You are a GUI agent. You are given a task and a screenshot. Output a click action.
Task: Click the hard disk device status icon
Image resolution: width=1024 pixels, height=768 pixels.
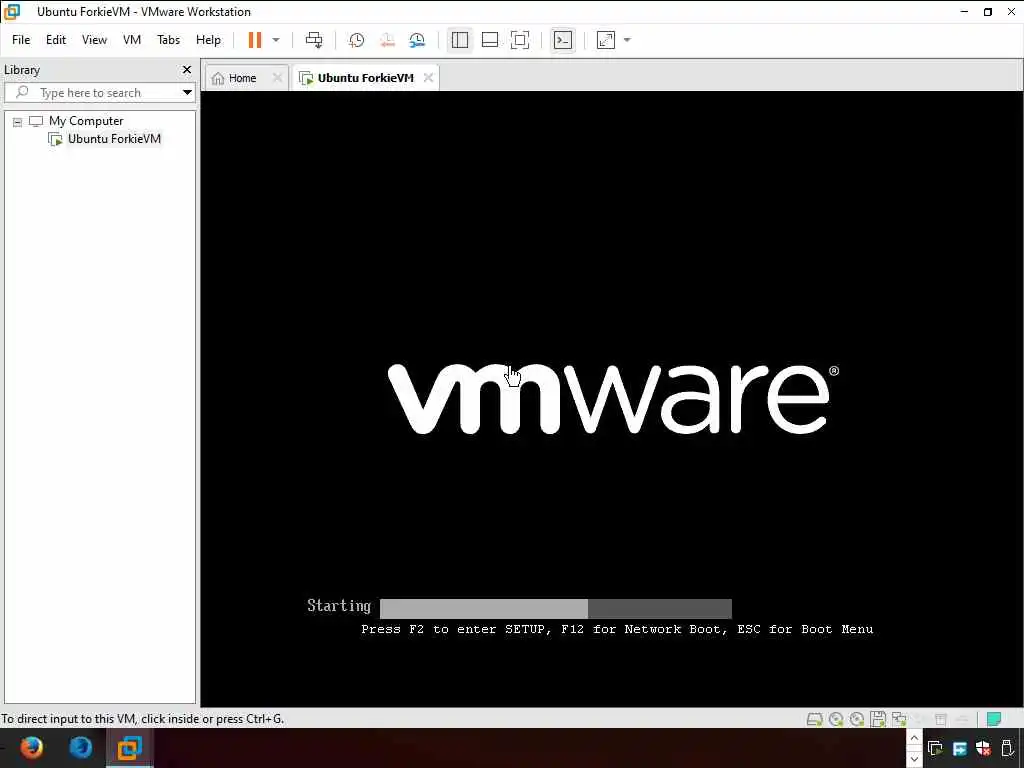tap(814, 719)
